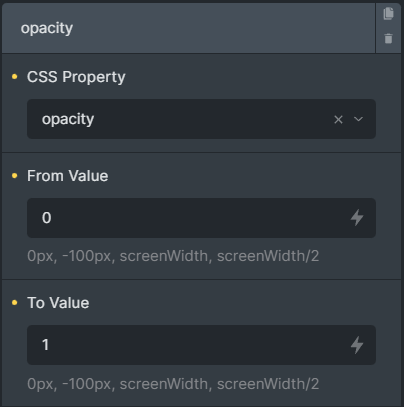The height and width of the screenshot is (407, 404).
Task: Open dynamic data for To Value
Action: click(357, 345)
